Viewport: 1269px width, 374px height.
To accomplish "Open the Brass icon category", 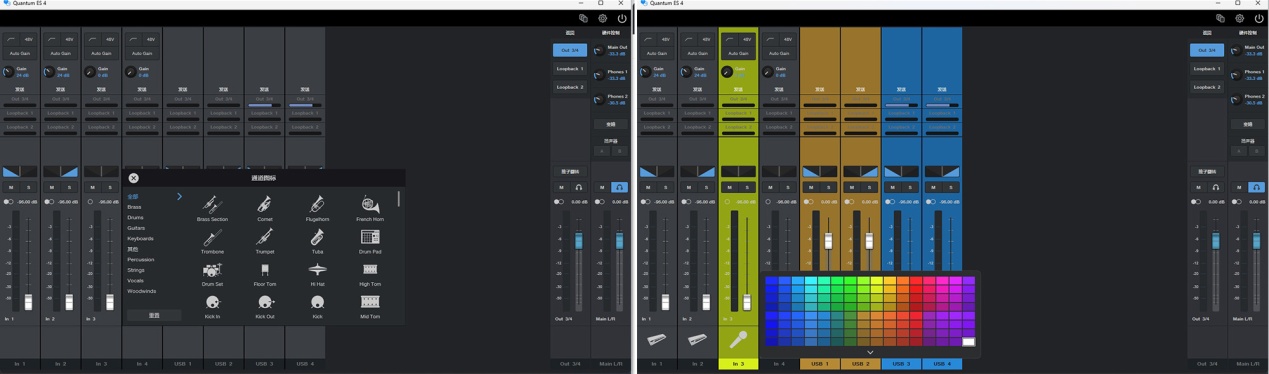I will [134, 207].
